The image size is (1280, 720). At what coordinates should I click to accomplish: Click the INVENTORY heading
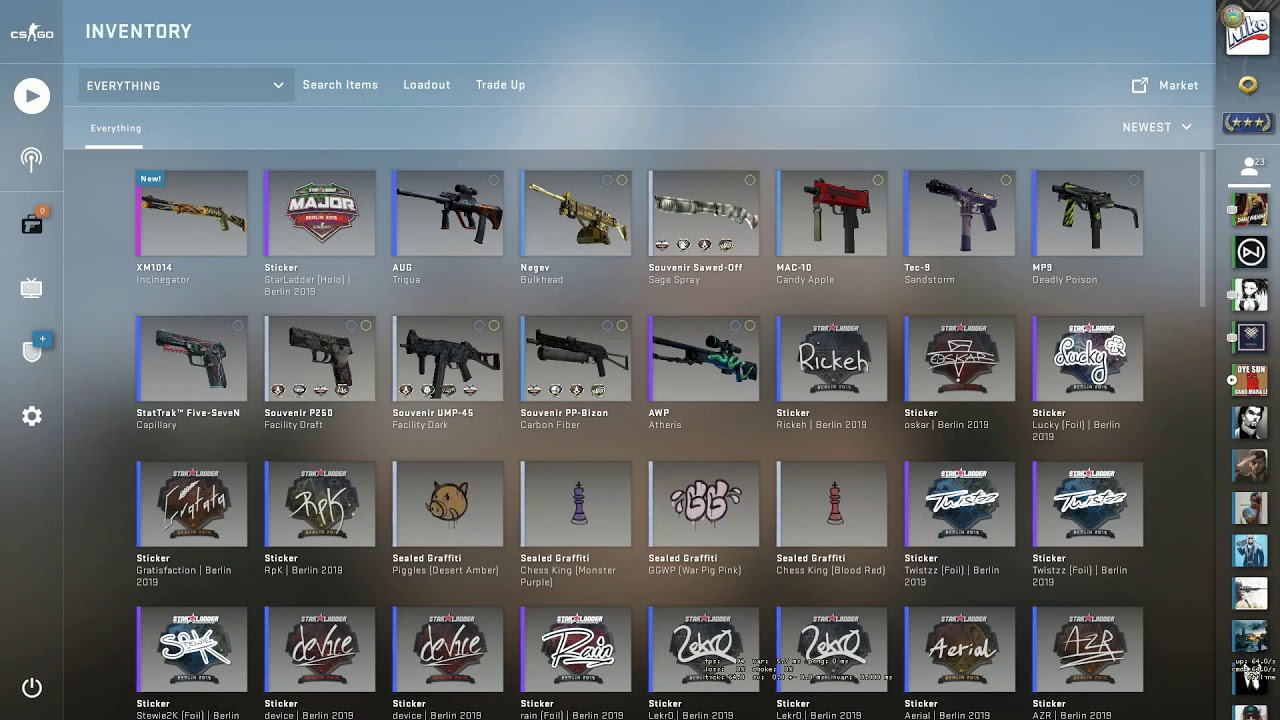(x=138, y=32)
